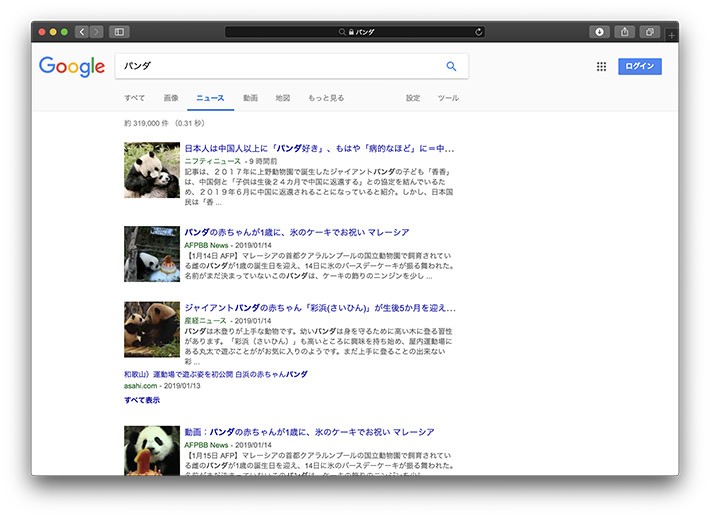
Task: Open the 設定 menu
Action: pos(413,98)
